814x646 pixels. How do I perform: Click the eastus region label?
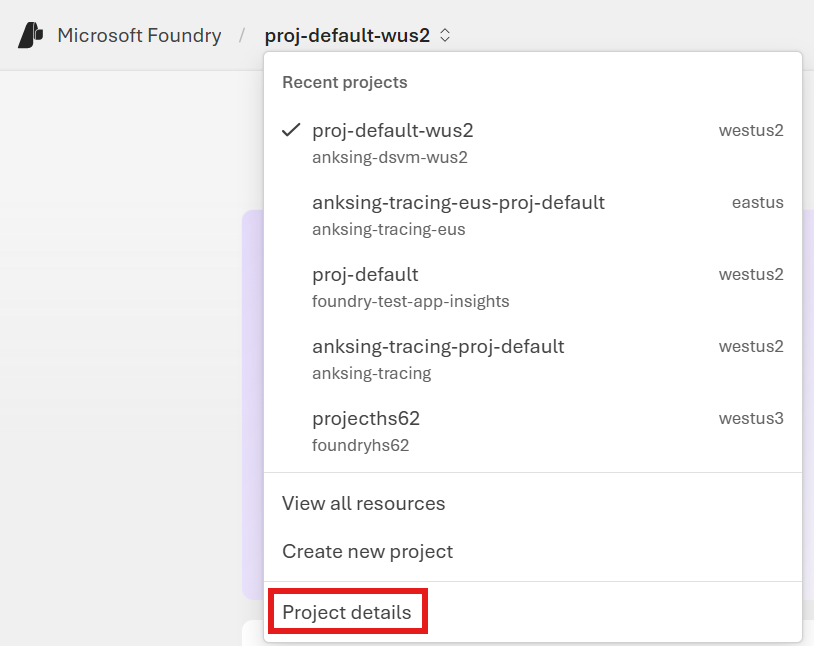757,202
